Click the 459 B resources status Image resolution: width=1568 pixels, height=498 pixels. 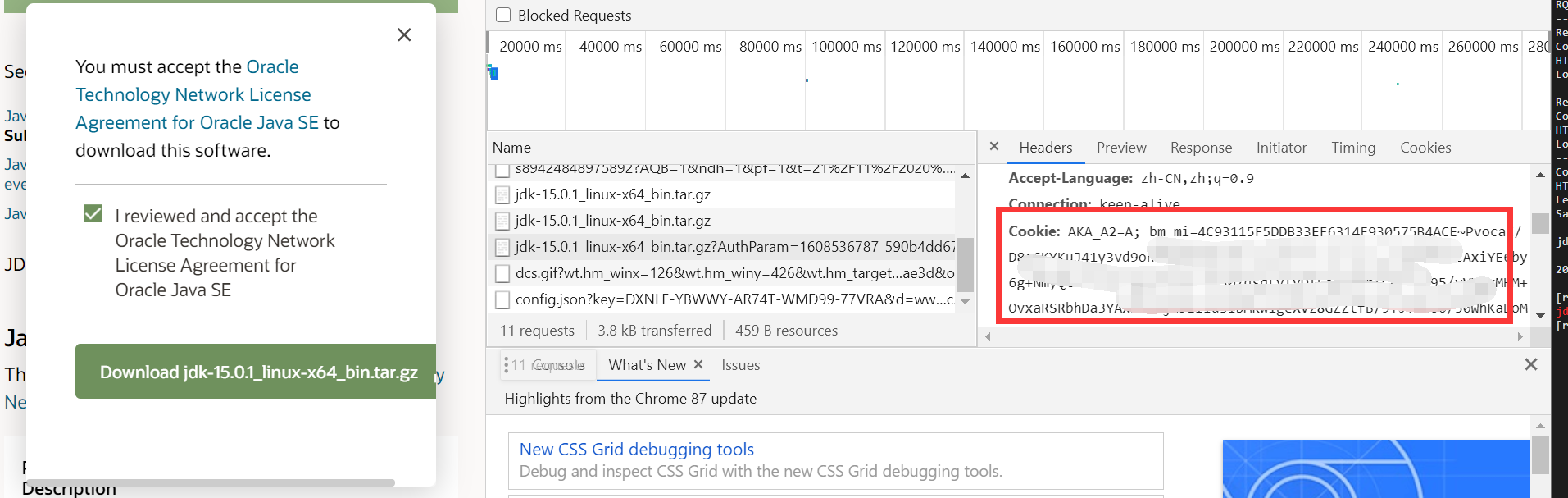point(786,331)
